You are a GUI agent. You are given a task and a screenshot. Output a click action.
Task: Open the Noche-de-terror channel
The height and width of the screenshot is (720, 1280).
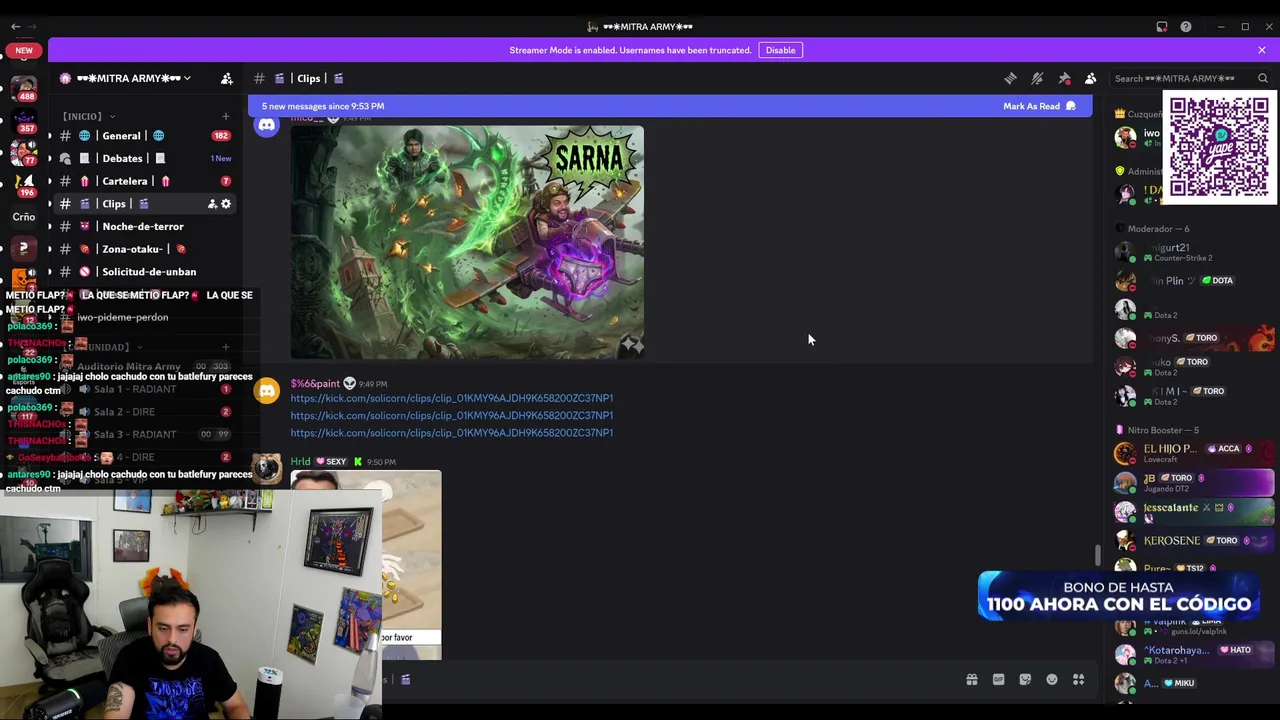tap(144, 226)
